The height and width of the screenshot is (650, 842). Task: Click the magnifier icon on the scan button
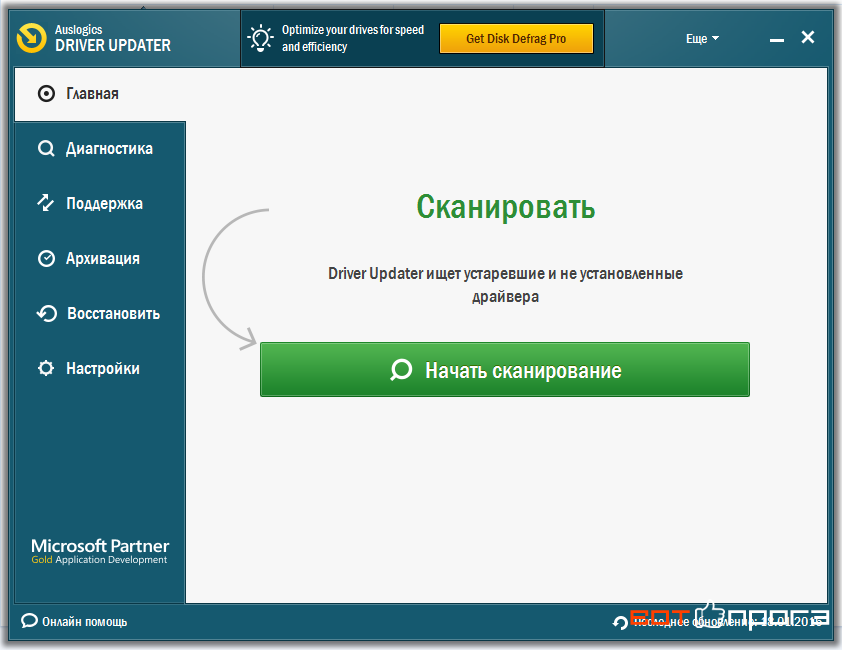(401, 370)
